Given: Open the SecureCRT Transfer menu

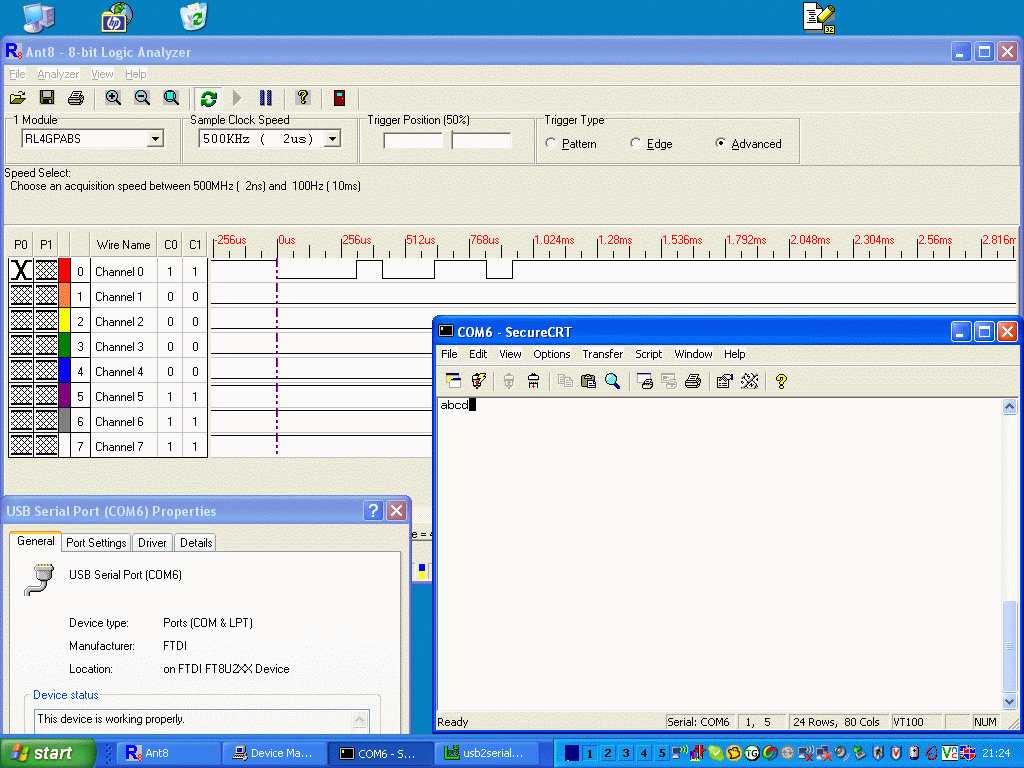Looking at the screenshot, I should tap(602, 354).
